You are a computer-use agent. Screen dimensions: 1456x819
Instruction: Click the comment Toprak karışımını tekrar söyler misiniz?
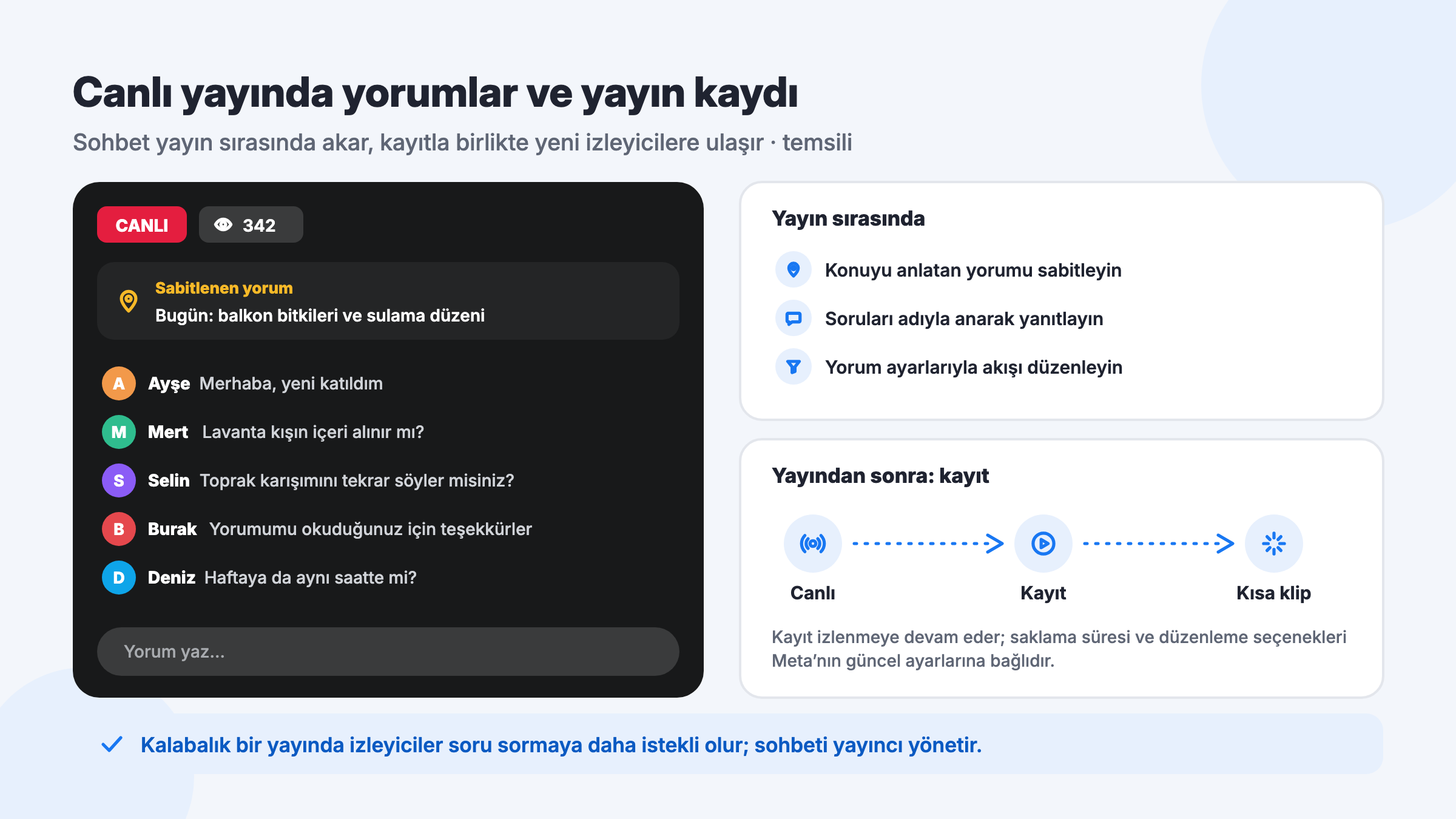pos(357,480)
